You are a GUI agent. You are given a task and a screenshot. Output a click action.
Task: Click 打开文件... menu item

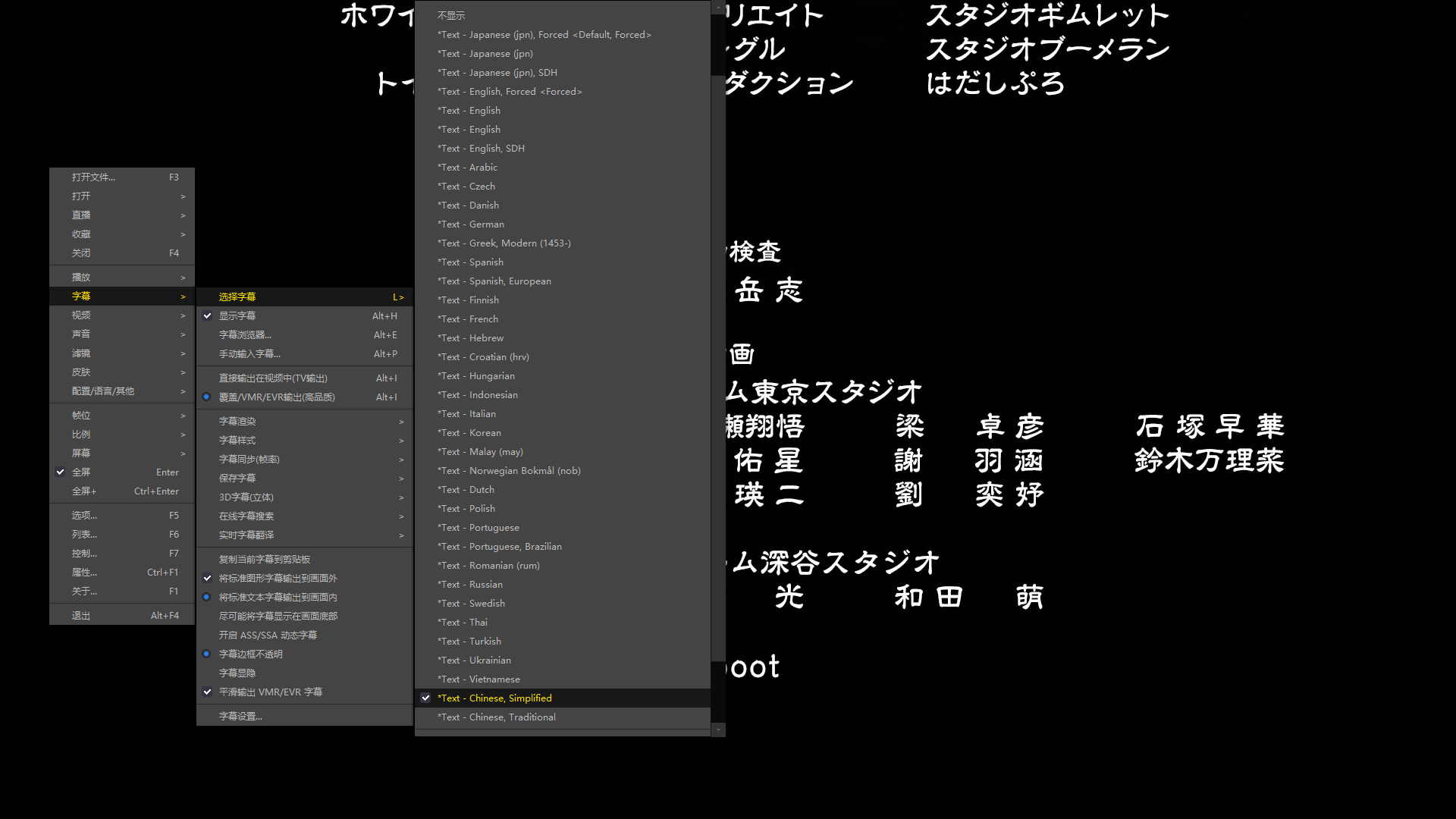(x=122, y=177)
